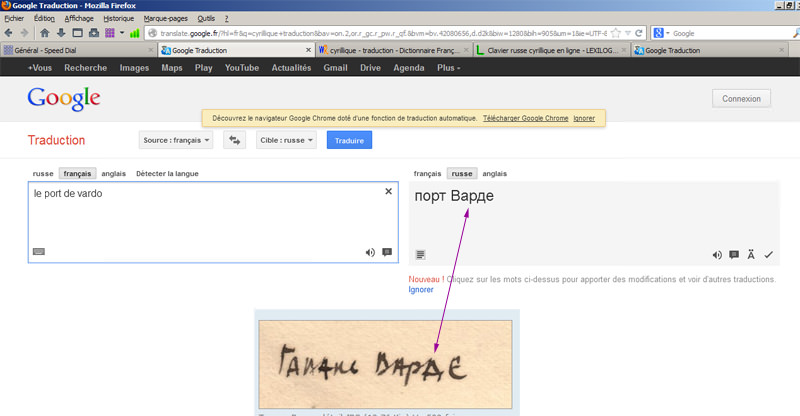Click the blue Traduire button
This screenshot has width=800, height=416.
[x=349, y=140]
